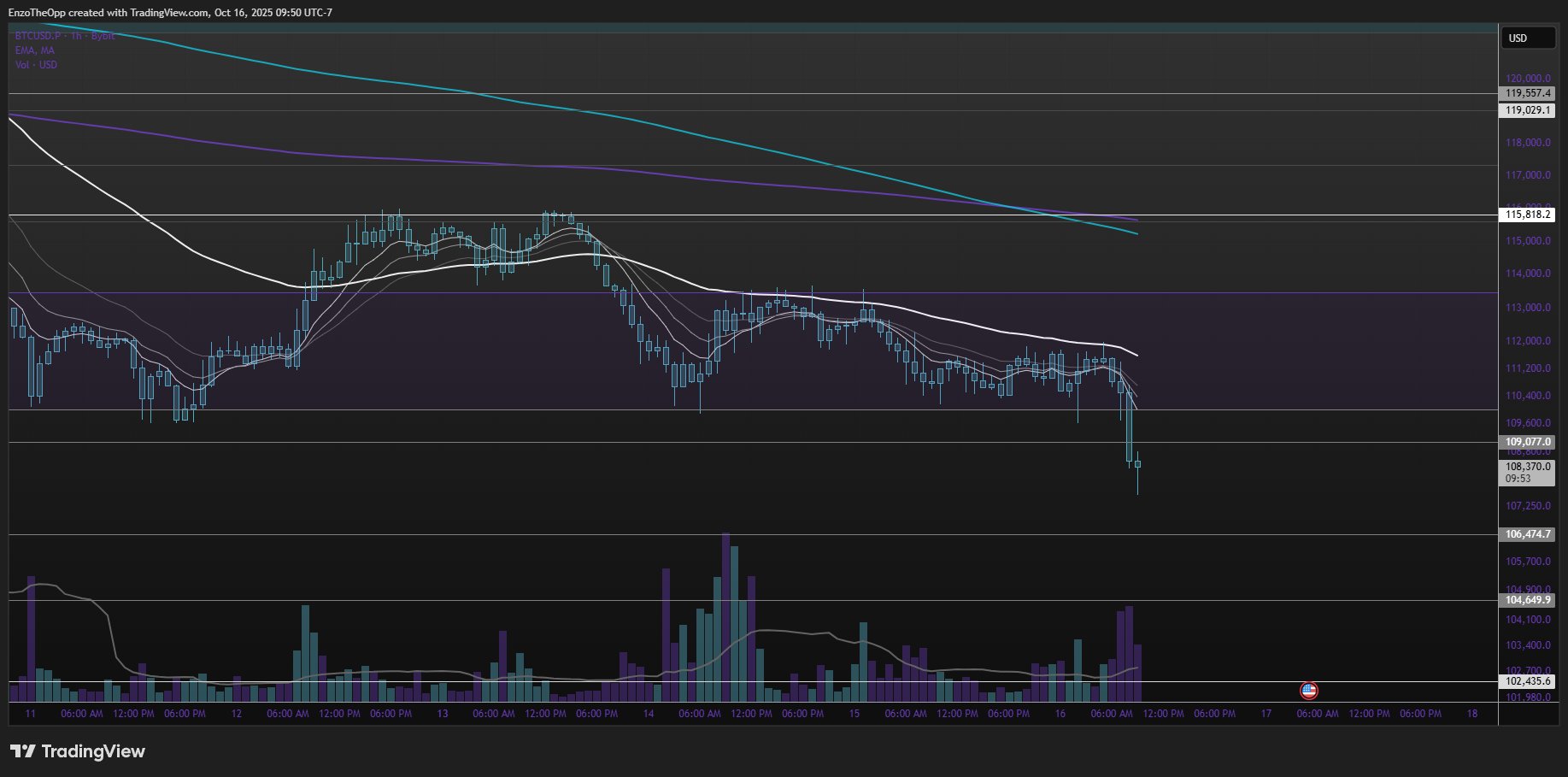The image size is (1568, 777).
Task: Select the 102,435.6 price line label
Action: 1528,681
